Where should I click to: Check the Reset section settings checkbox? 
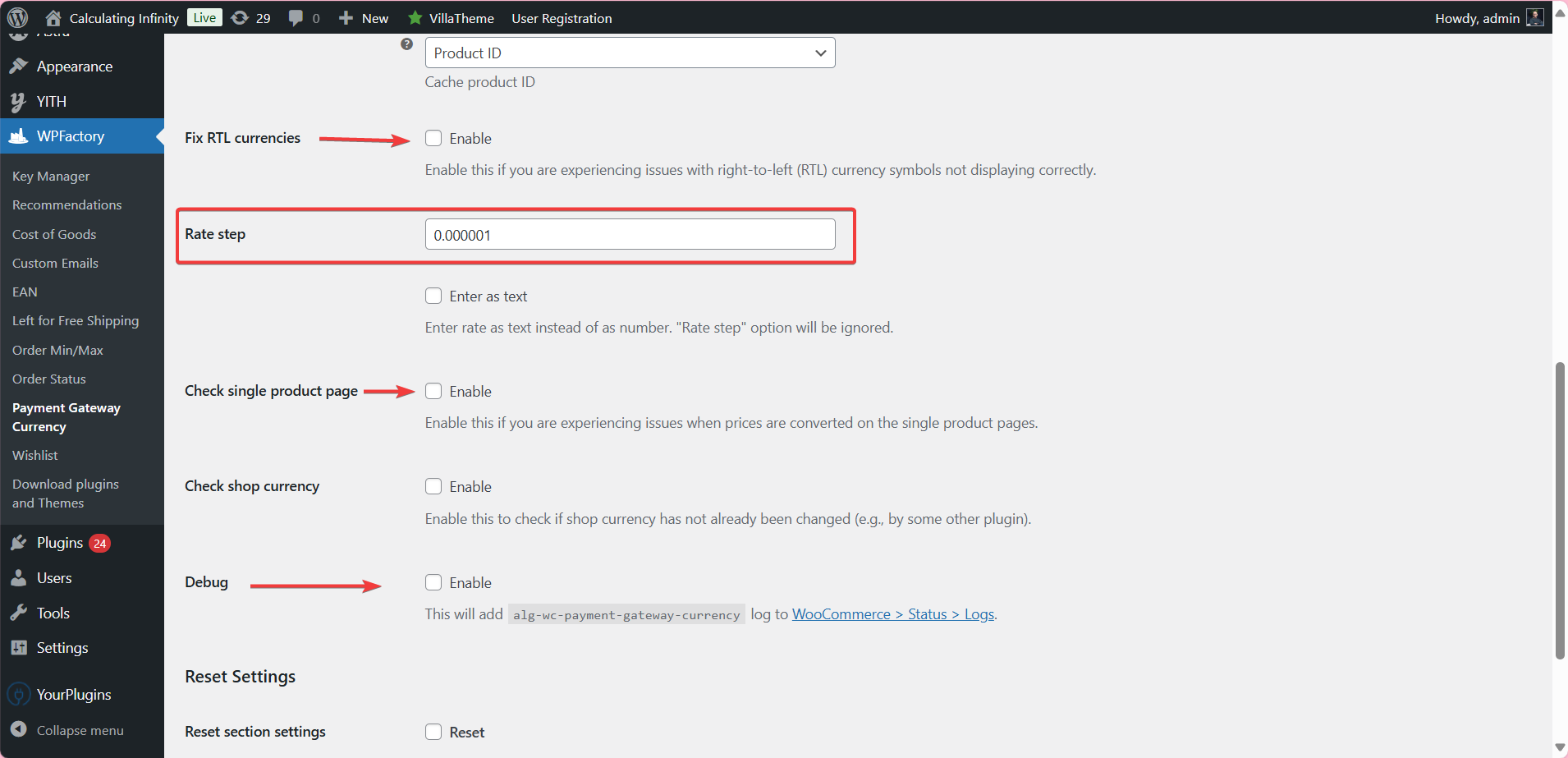click(x=433, y=732)
